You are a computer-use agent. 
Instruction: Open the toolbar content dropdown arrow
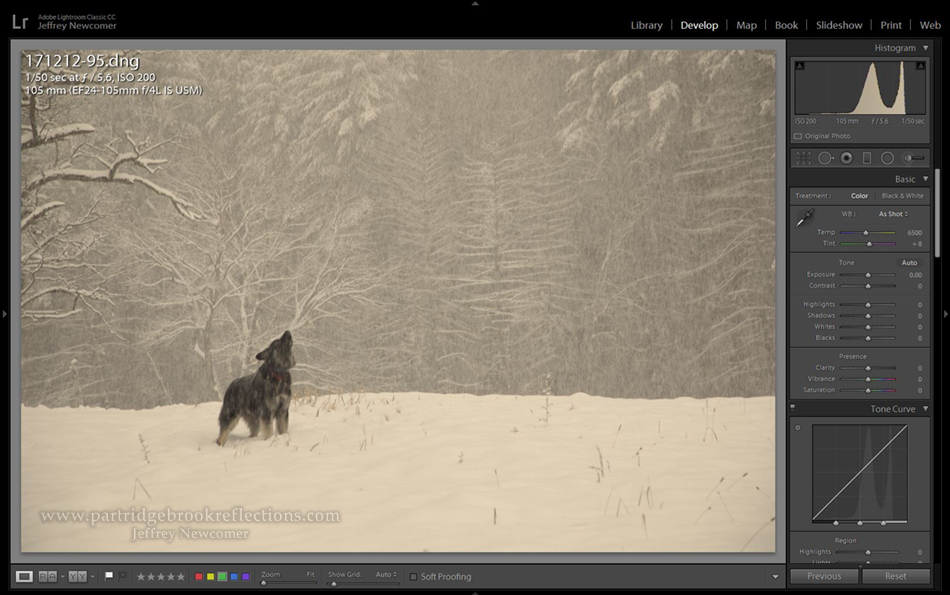(x=775, y=577)
